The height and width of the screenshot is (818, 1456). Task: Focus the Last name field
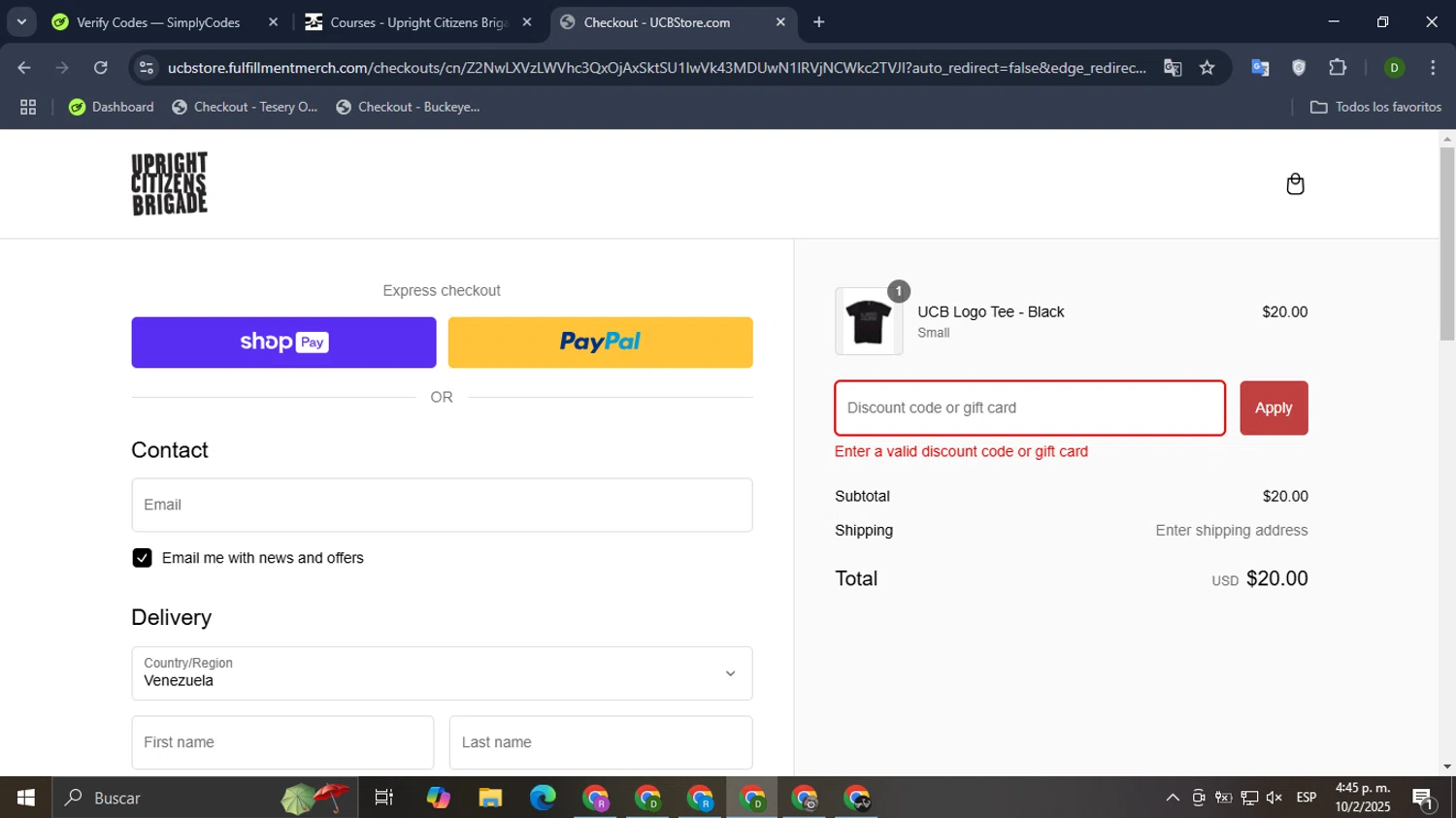[x=601, y=742]
